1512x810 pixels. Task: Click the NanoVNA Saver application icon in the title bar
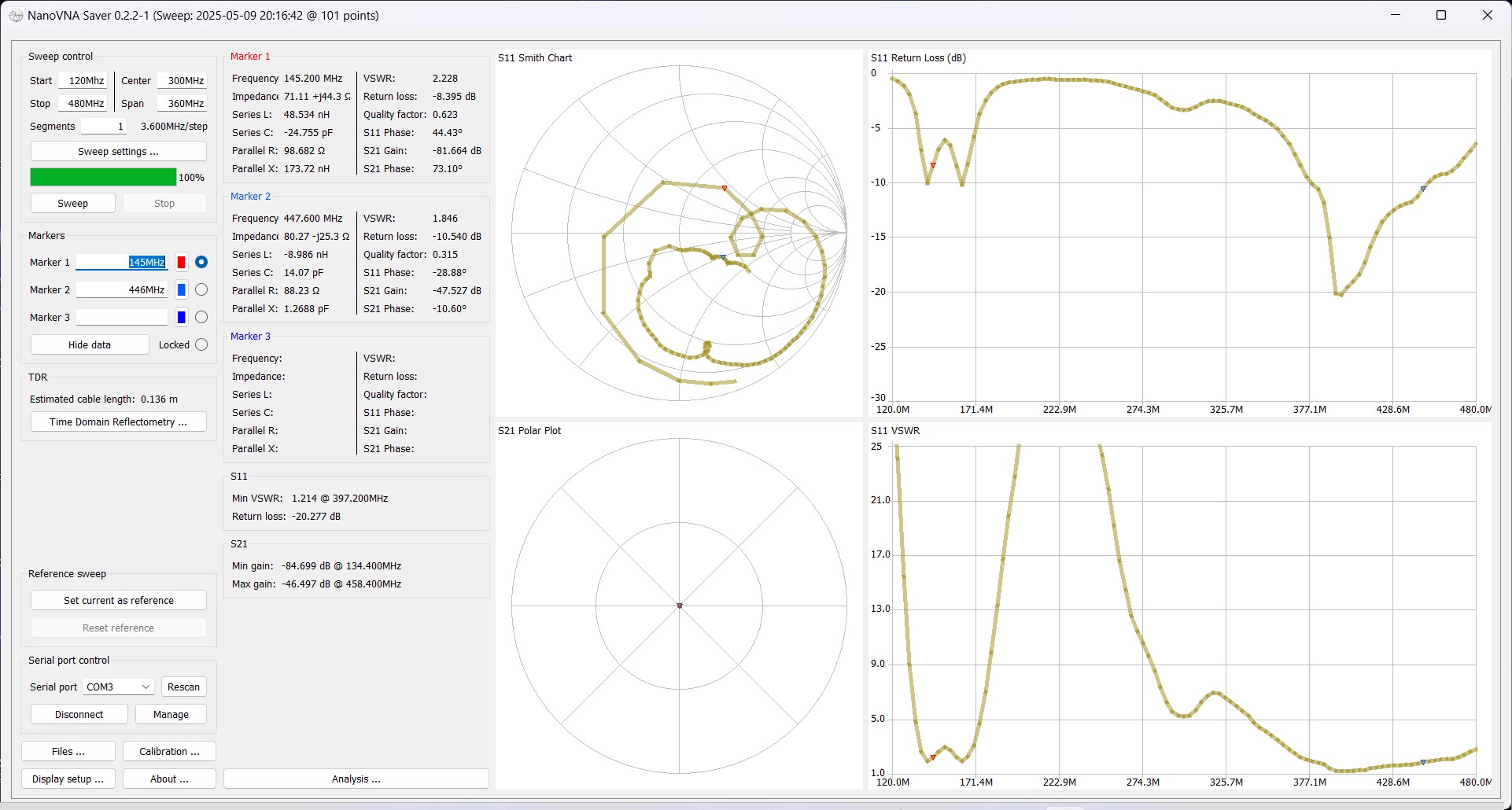[x=16, y=15]
